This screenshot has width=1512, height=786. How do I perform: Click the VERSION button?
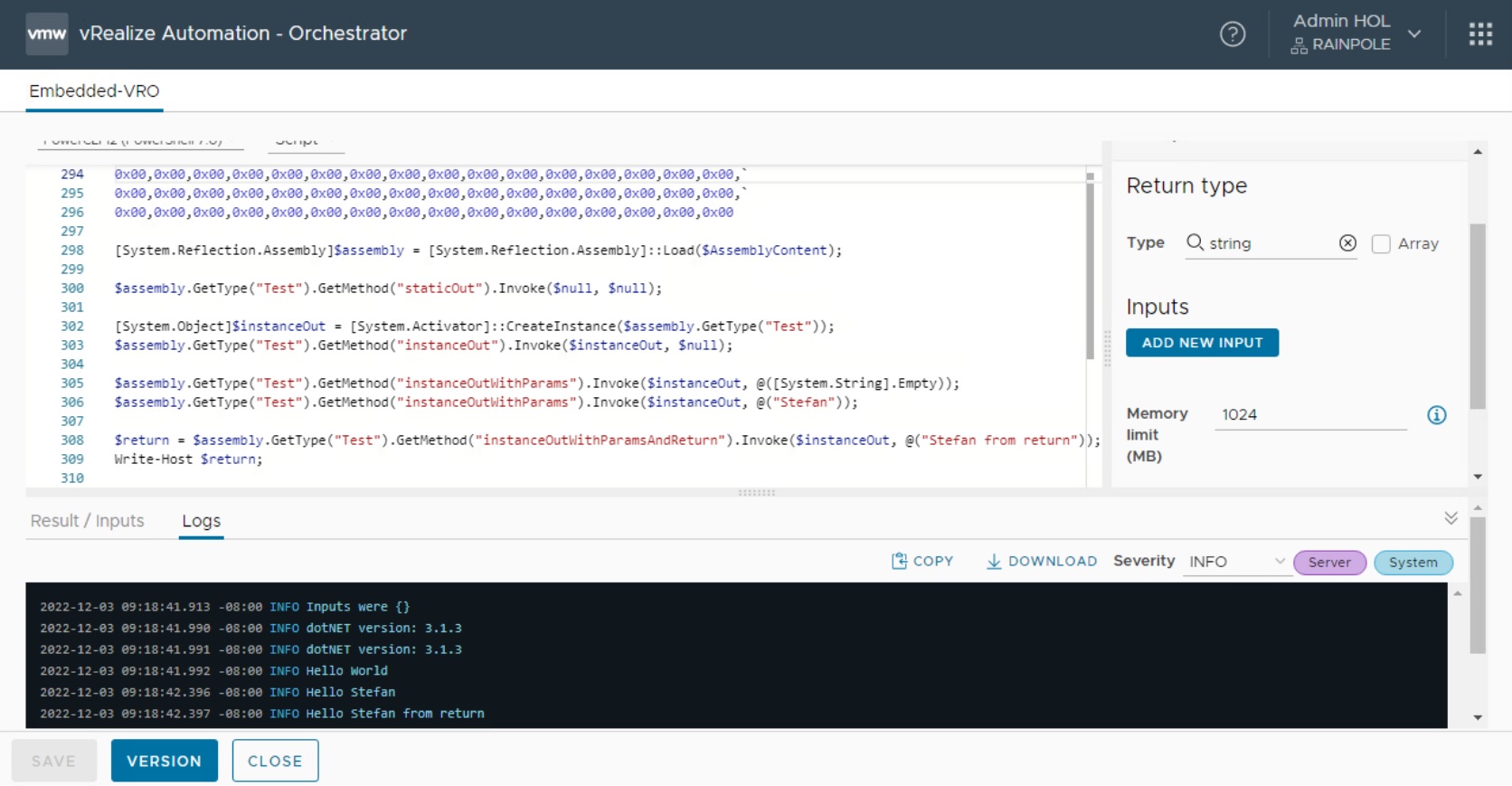pos(165,761)
